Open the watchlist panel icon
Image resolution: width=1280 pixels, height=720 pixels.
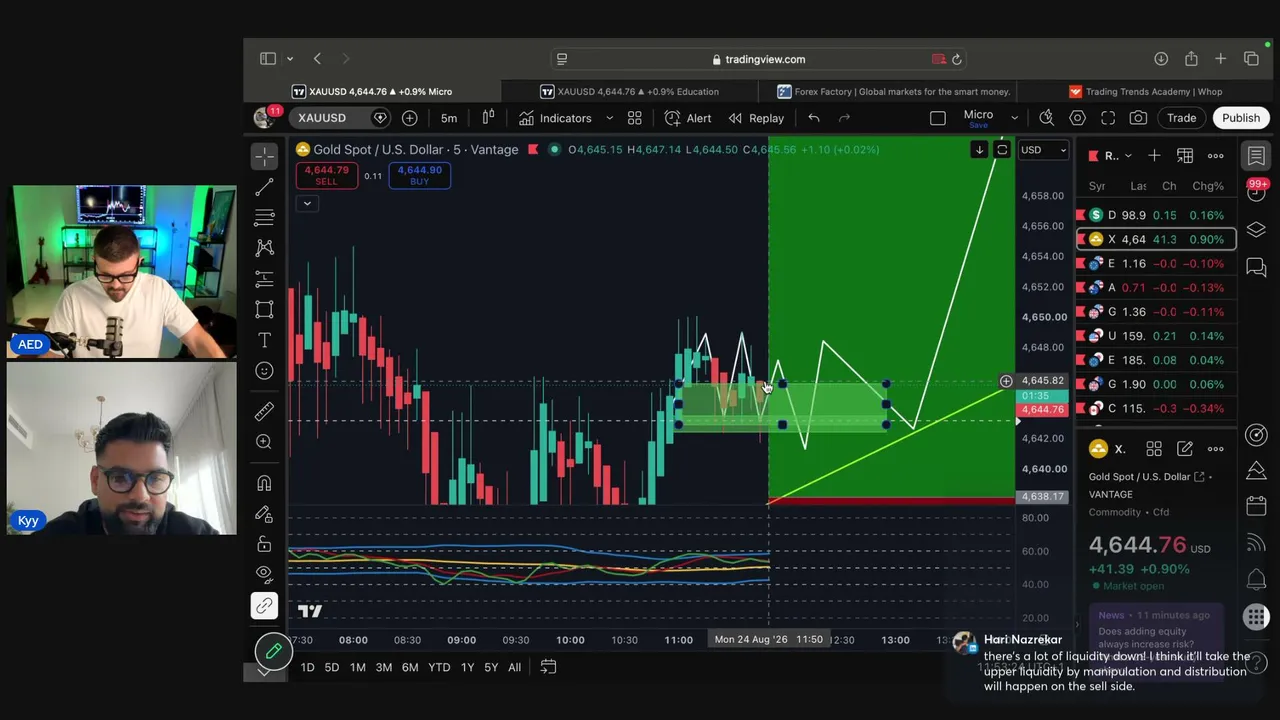tap(1256, 156)
